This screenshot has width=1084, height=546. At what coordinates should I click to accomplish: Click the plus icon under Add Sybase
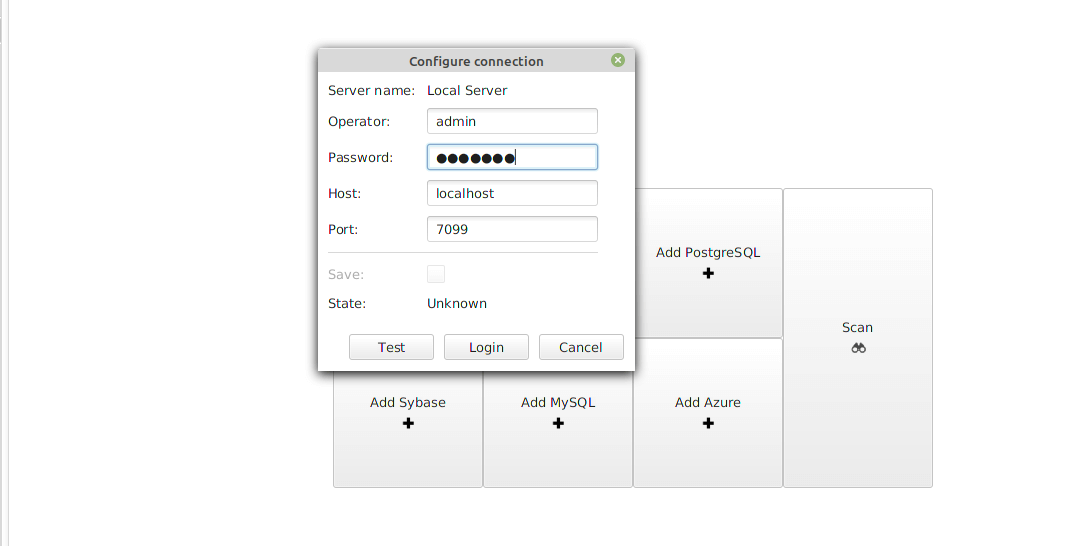[x=408, y=423]
